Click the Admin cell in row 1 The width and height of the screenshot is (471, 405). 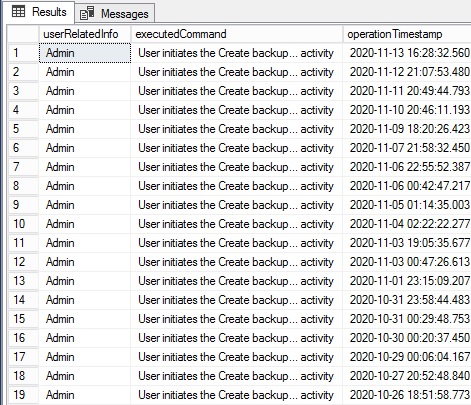[85, 53]
